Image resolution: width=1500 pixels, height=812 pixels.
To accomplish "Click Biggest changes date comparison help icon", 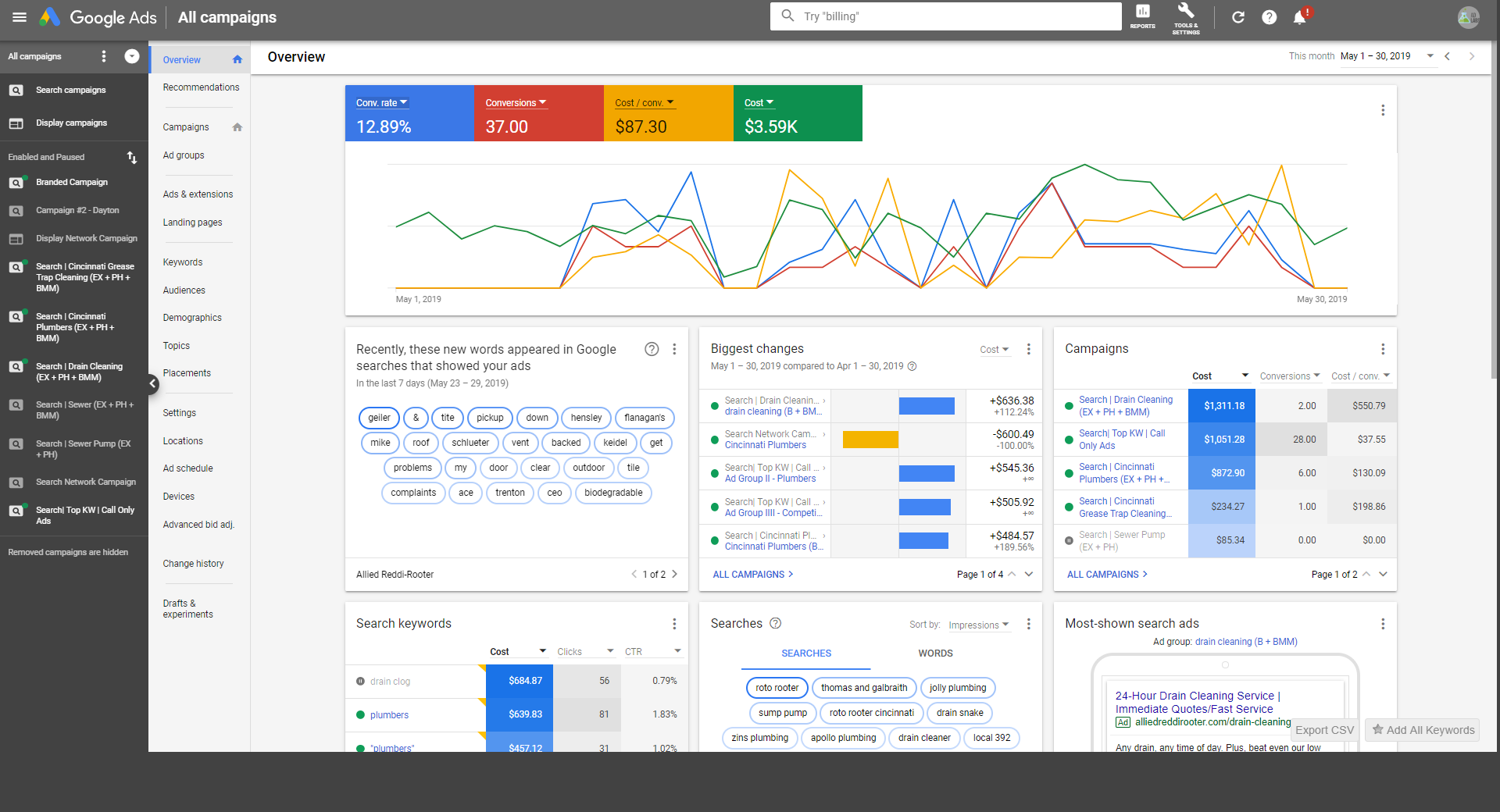I will point(912,366).
